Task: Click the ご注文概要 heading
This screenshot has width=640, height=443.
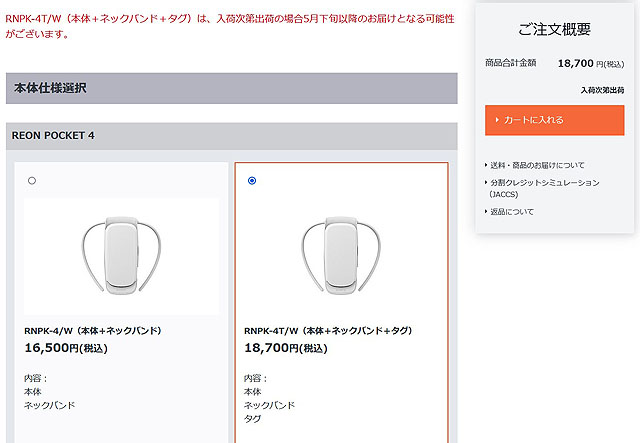Action: [554, 29]
